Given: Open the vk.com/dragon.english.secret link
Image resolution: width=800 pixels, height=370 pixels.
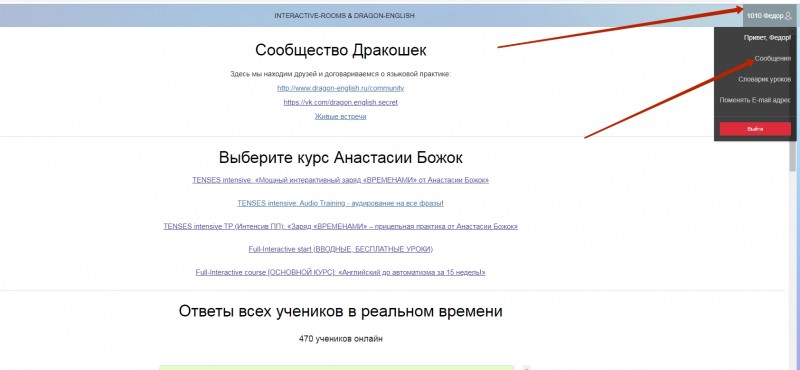Looking at the screenshot, I should point(340,102).
